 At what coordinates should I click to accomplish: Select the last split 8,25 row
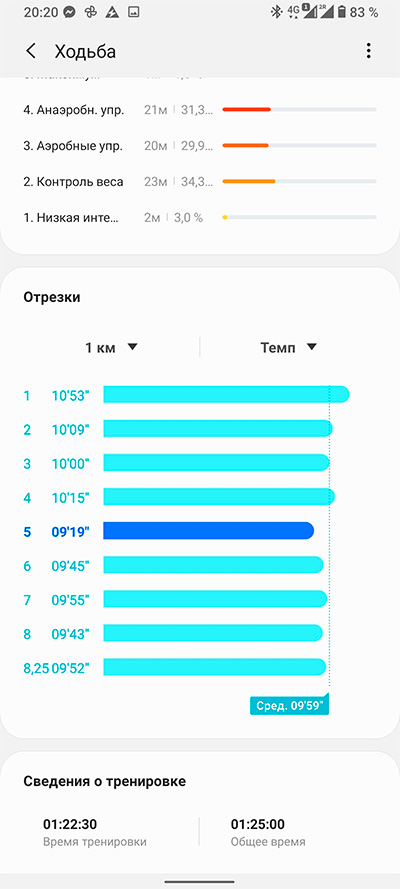click(x=175, y=667)
